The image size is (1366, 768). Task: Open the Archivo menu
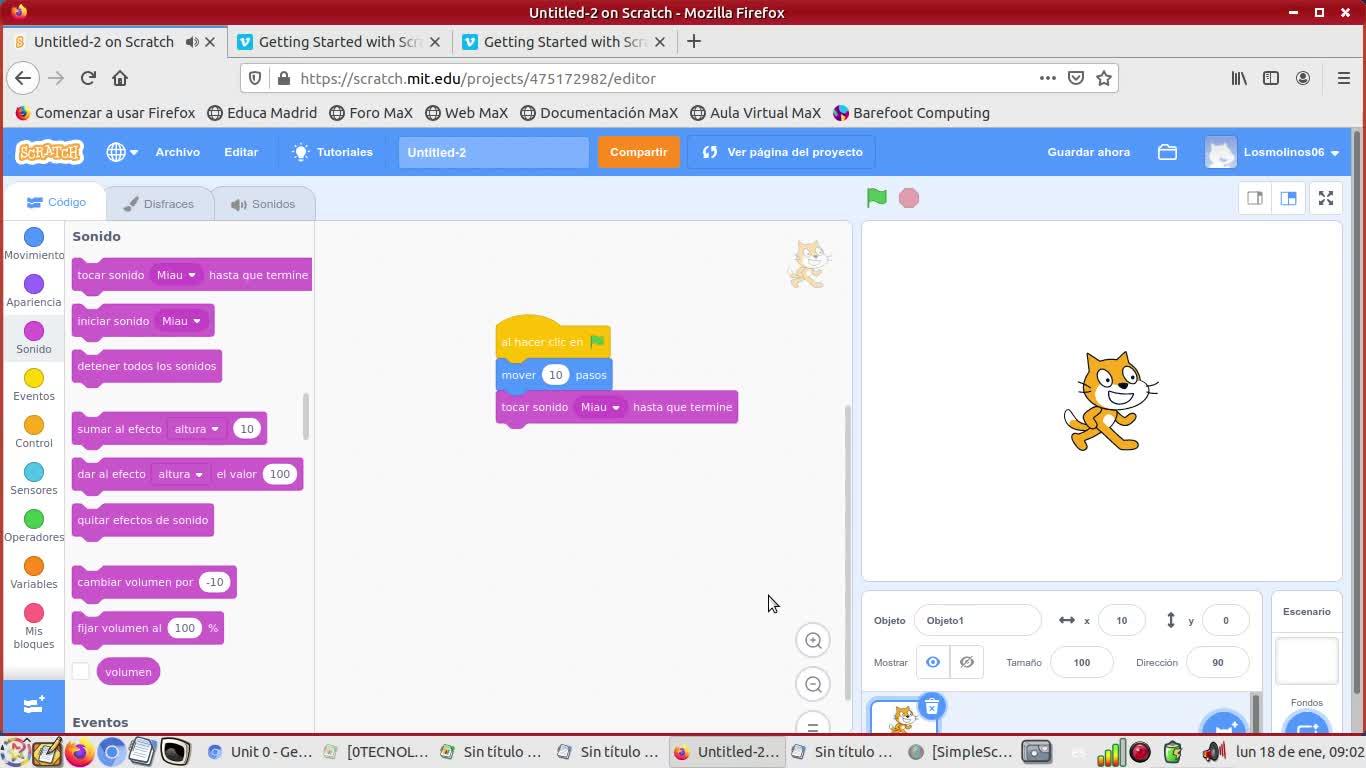point(178,152)
